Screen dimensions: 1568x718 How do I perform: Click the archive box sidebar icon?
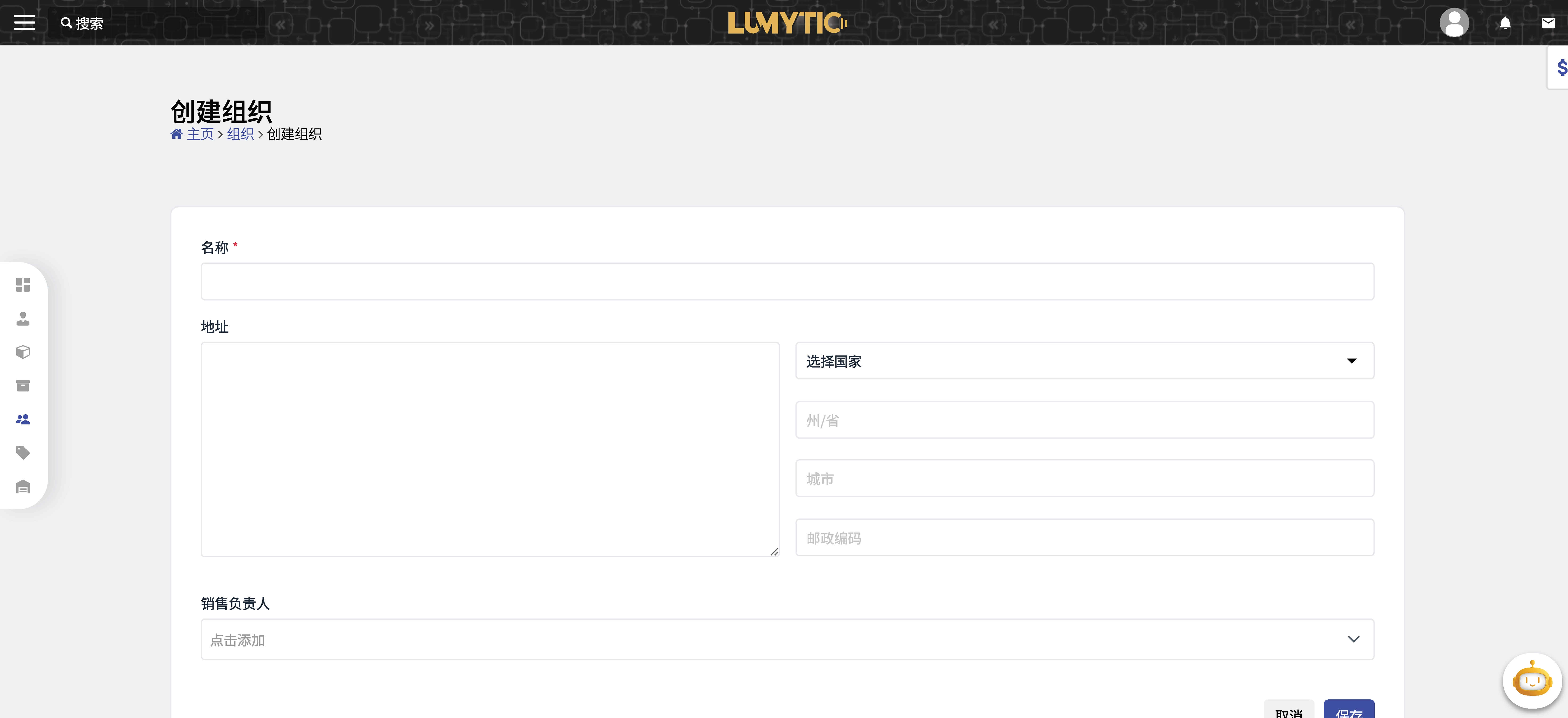tap(23, 386)
